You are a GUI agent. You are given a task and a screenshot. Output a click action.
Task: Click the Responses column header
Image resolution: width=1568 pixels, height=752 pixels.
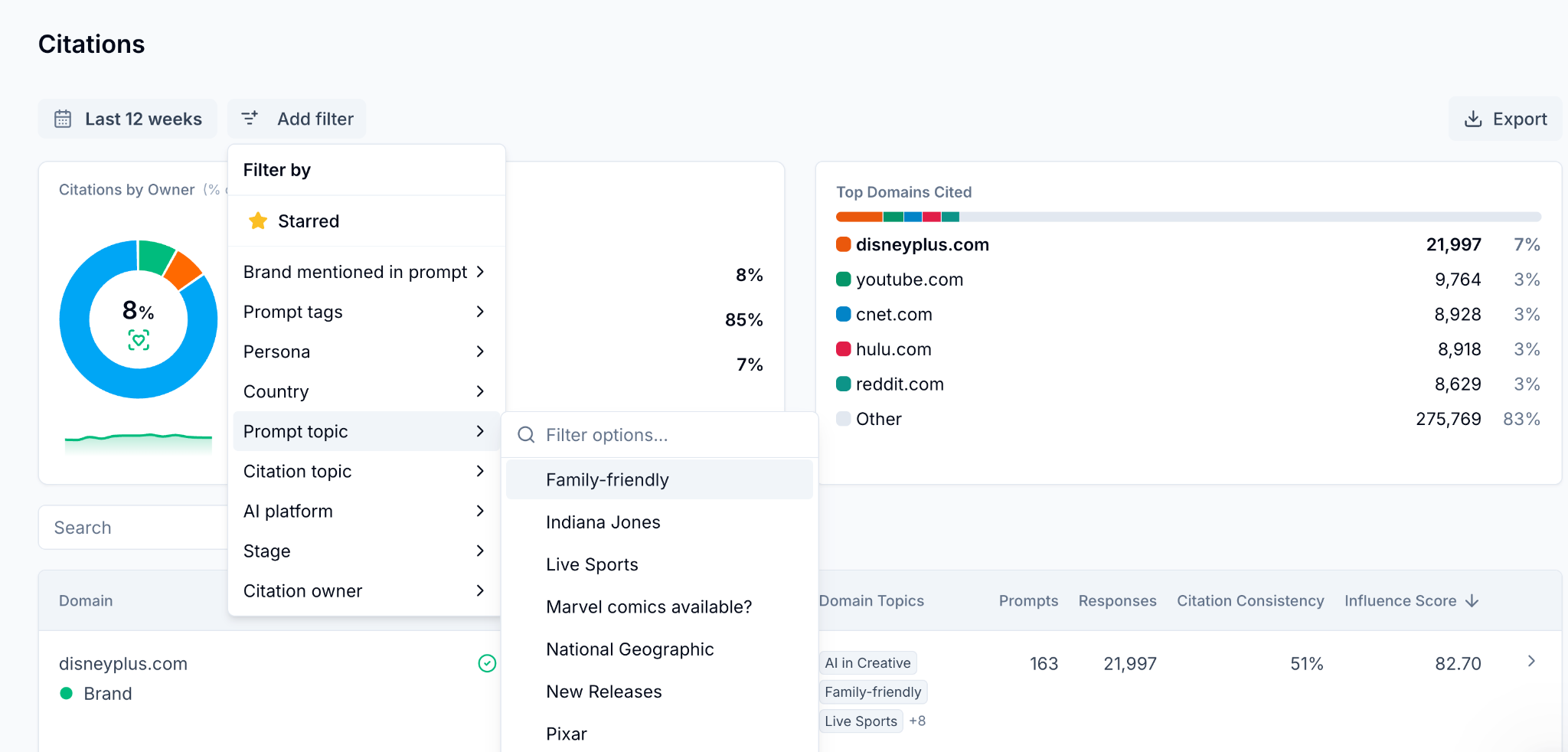pos(1117,601)
